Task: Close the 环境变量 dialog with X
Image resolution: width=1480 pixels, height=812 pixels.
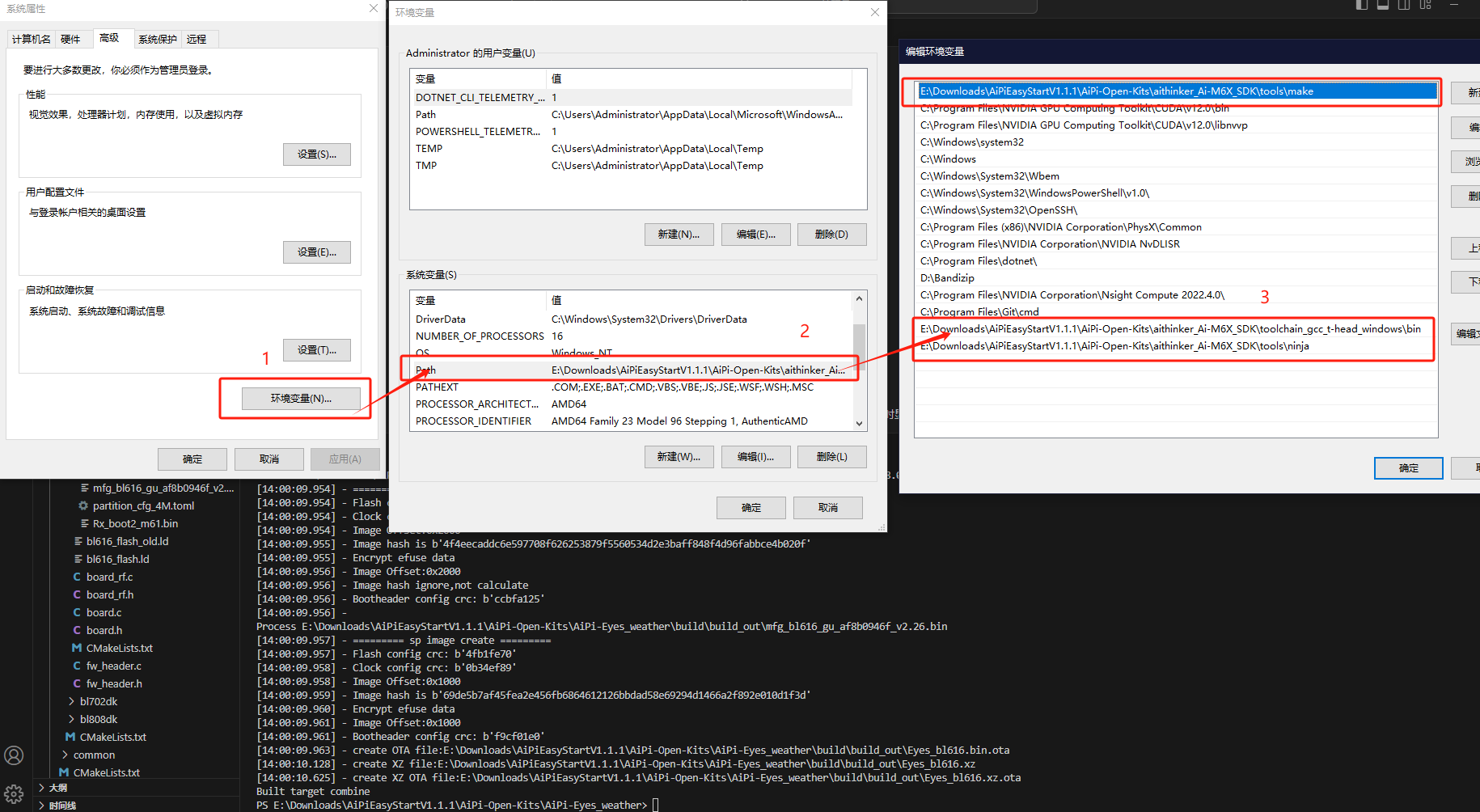Action: [874, 12]
